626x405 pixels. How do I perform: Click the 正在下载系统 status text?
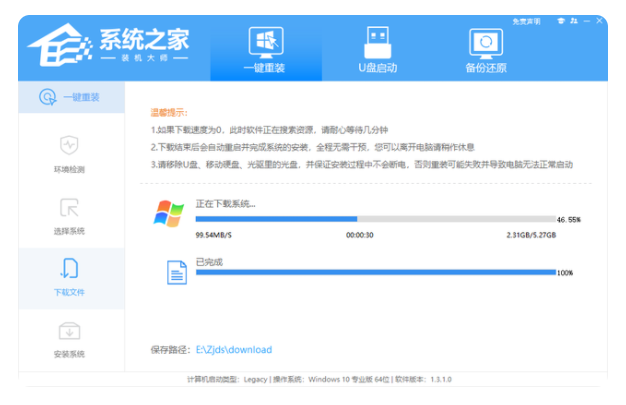tap(225, 204)
